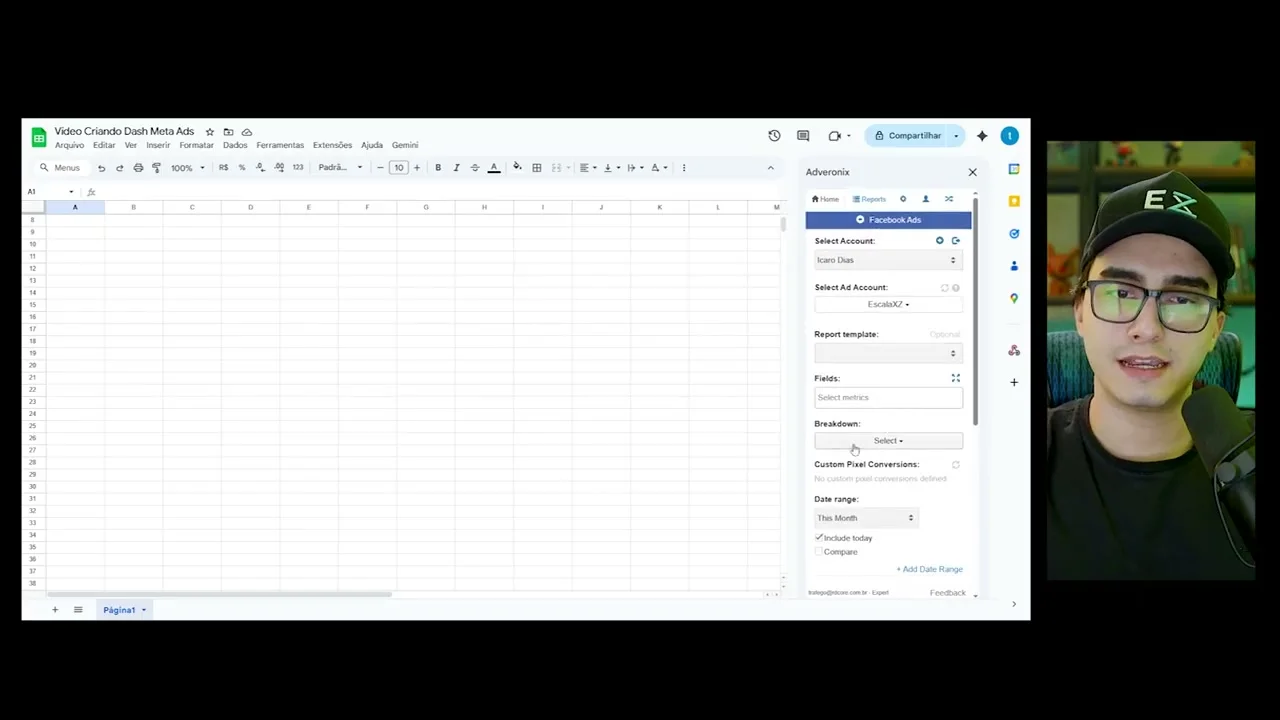Increase font size with plus button

(x=417, y=168)
